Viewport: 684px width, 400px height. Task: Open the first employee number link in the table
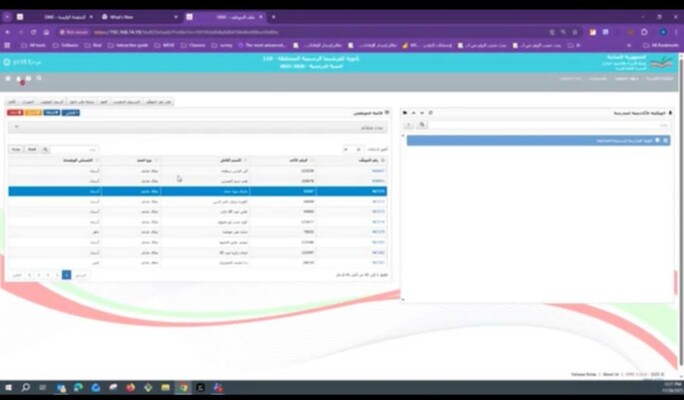(x=378, y=170)
